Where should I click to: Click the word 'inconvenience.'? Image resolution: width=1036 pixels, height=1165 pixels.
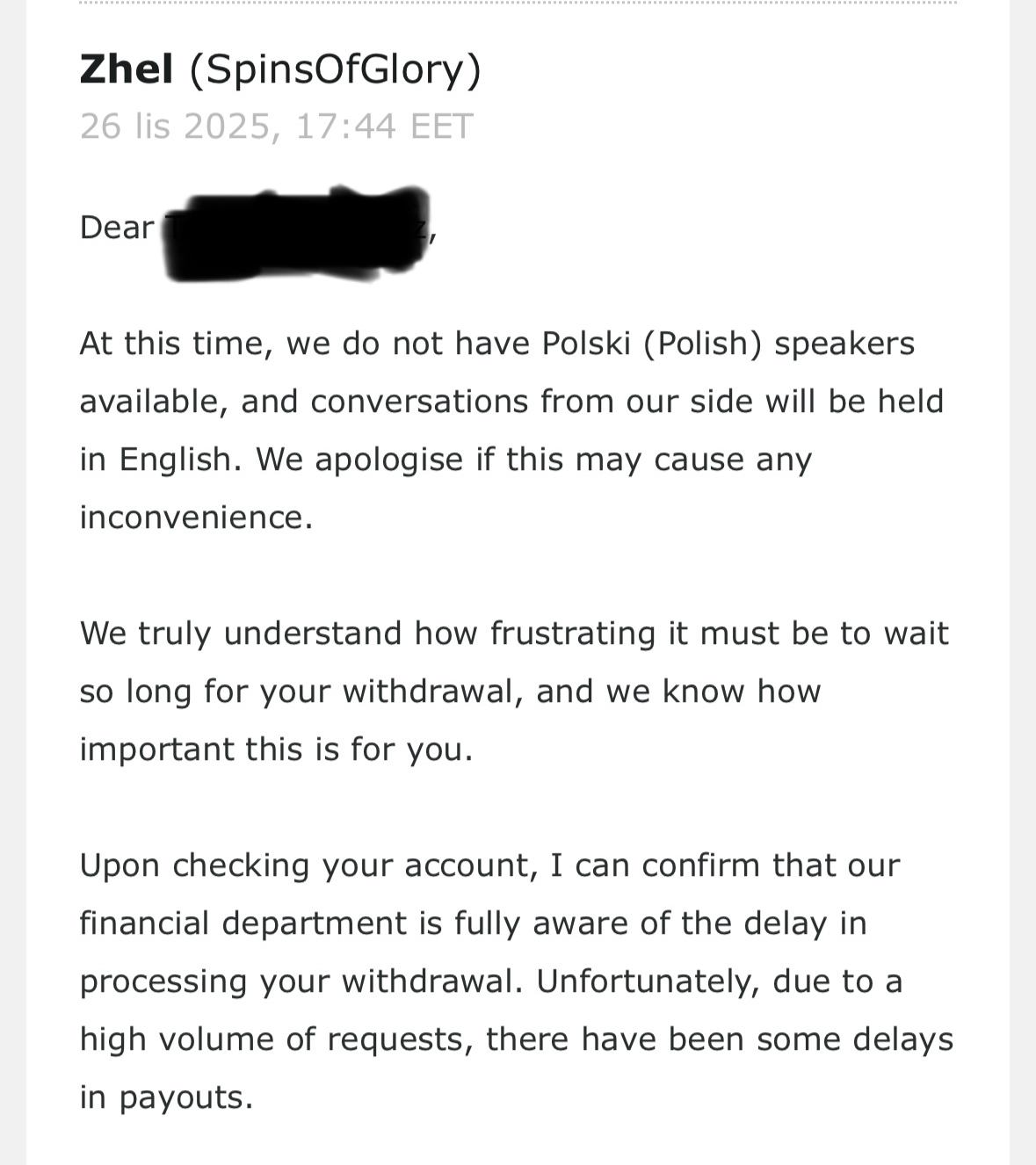click(196, 517)
